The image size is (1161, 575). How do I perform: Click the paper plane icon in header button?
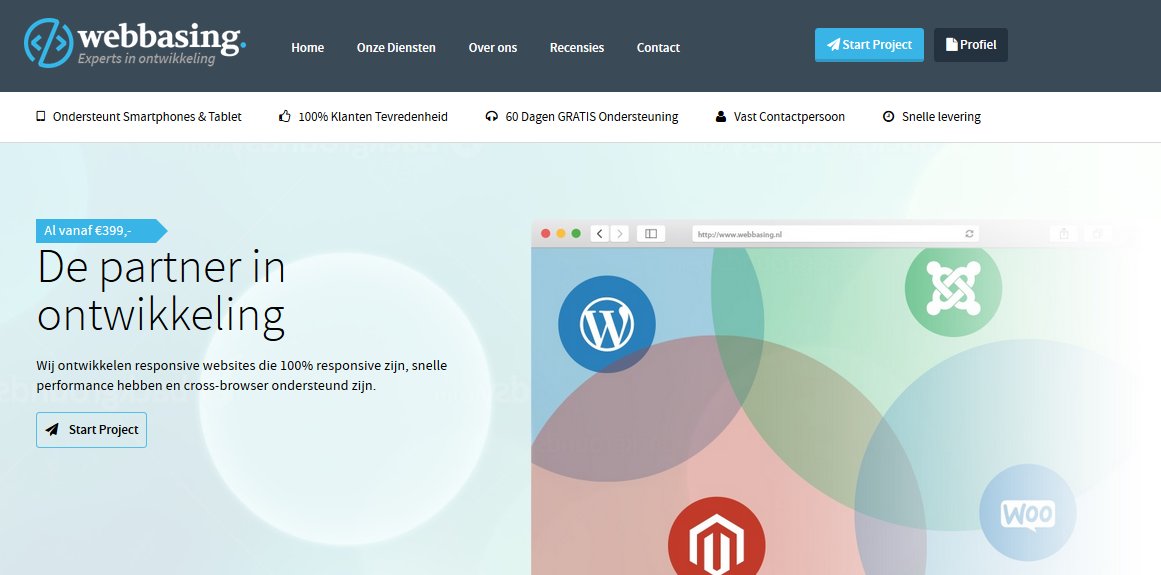834,44
